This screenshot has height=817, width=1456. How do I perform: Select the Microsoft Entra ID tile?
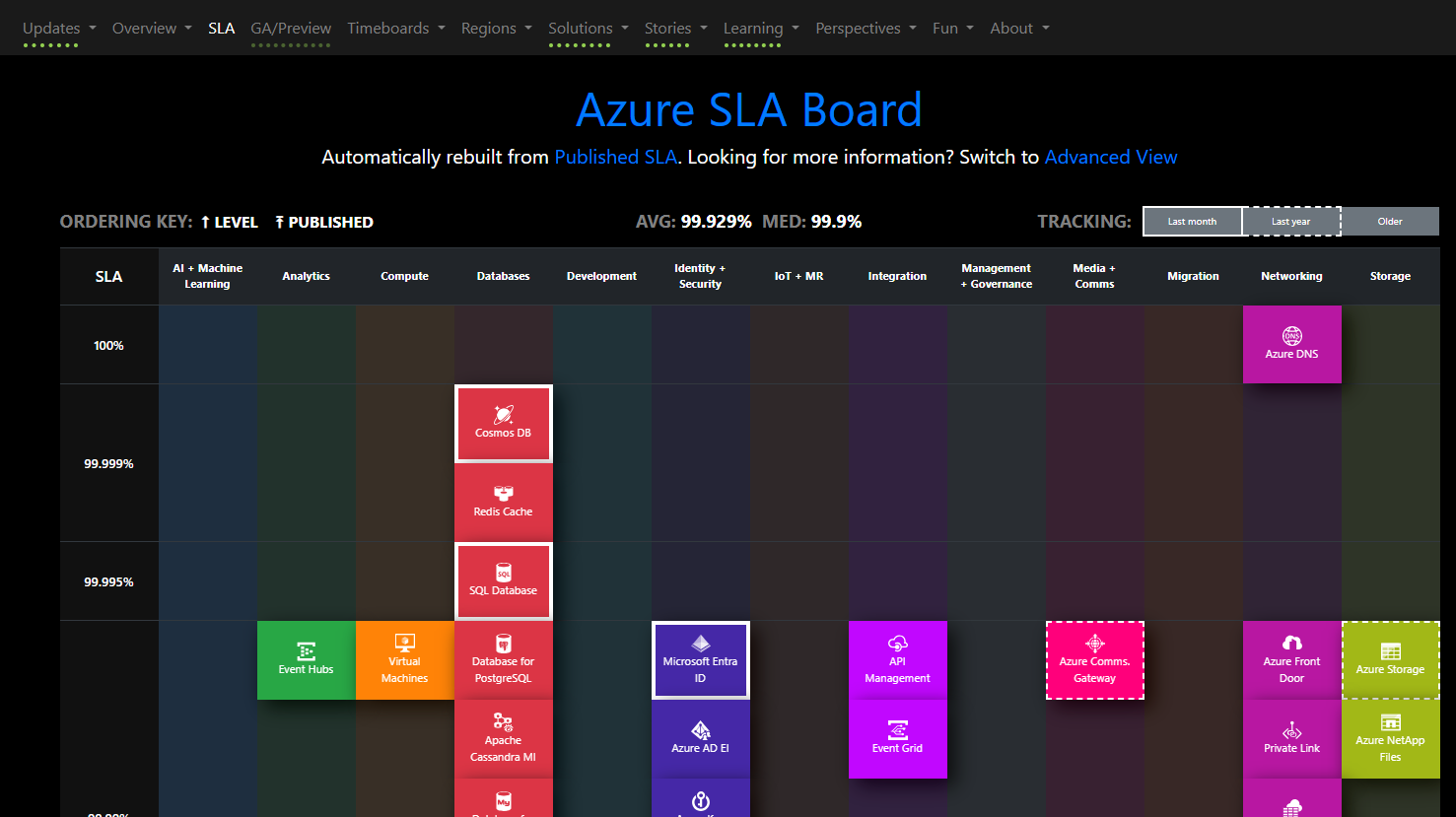(700, 660)
